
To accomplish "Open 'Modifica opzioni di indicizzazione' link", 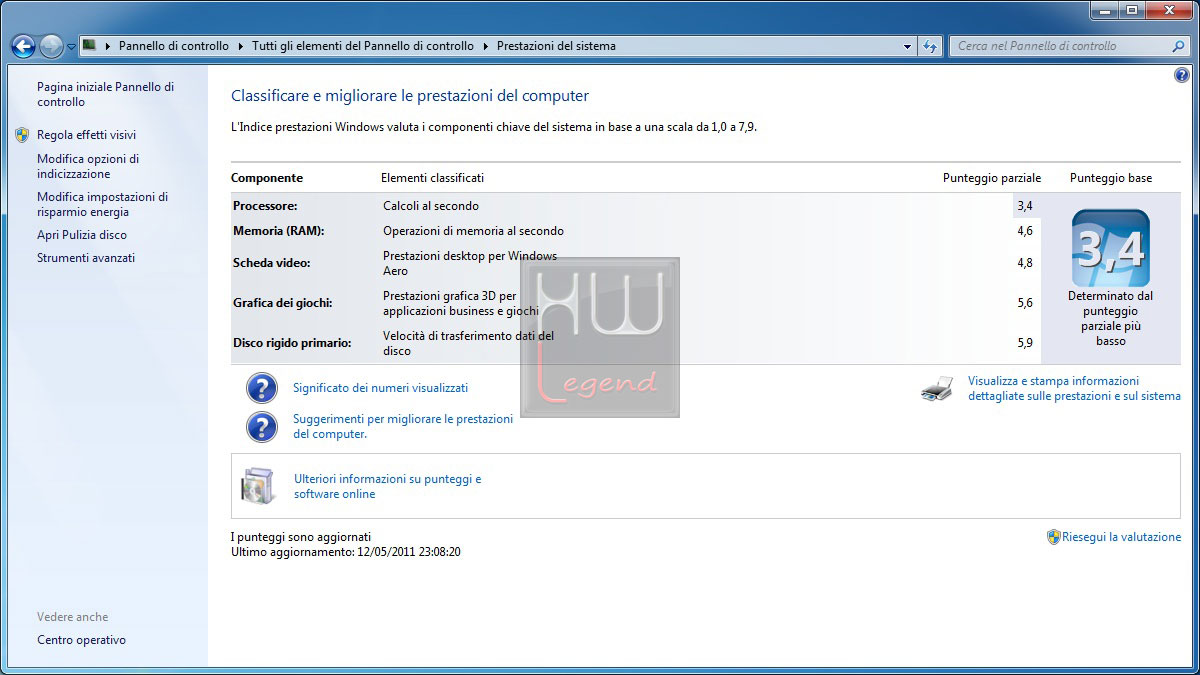I will tap(88, 166).
